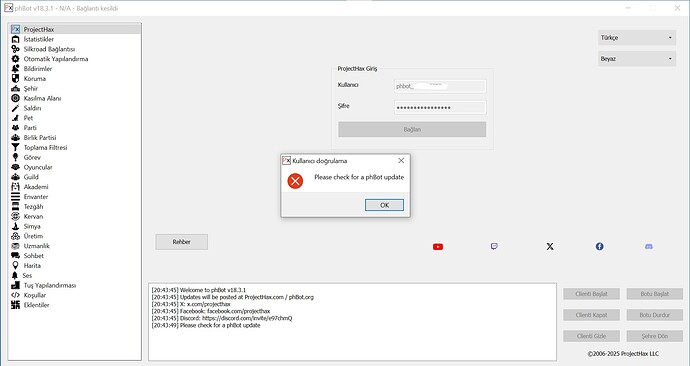The image size is (690, 366).
Task: Click log line mentioning Discord invite
Action: [x=222, y=318]
